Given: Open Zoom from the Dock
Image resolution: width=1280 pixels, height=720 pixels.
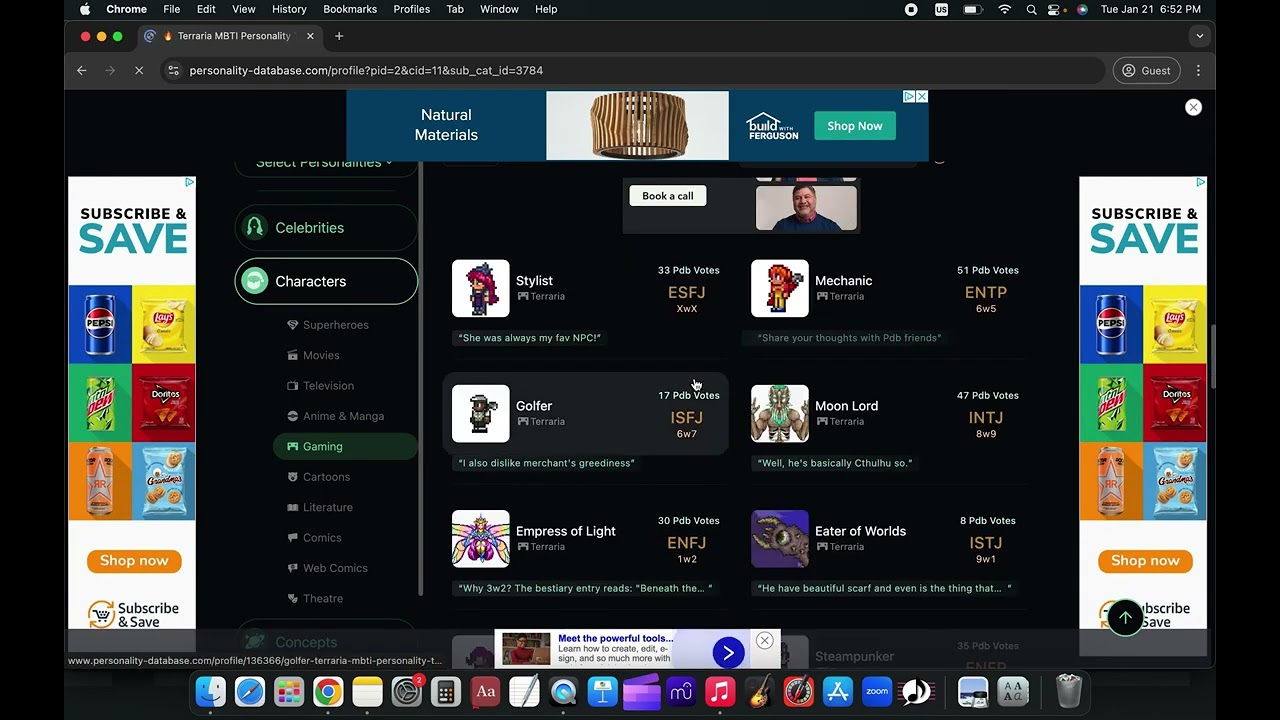Looking at the screenshot, I should click(x=877, y=692).
